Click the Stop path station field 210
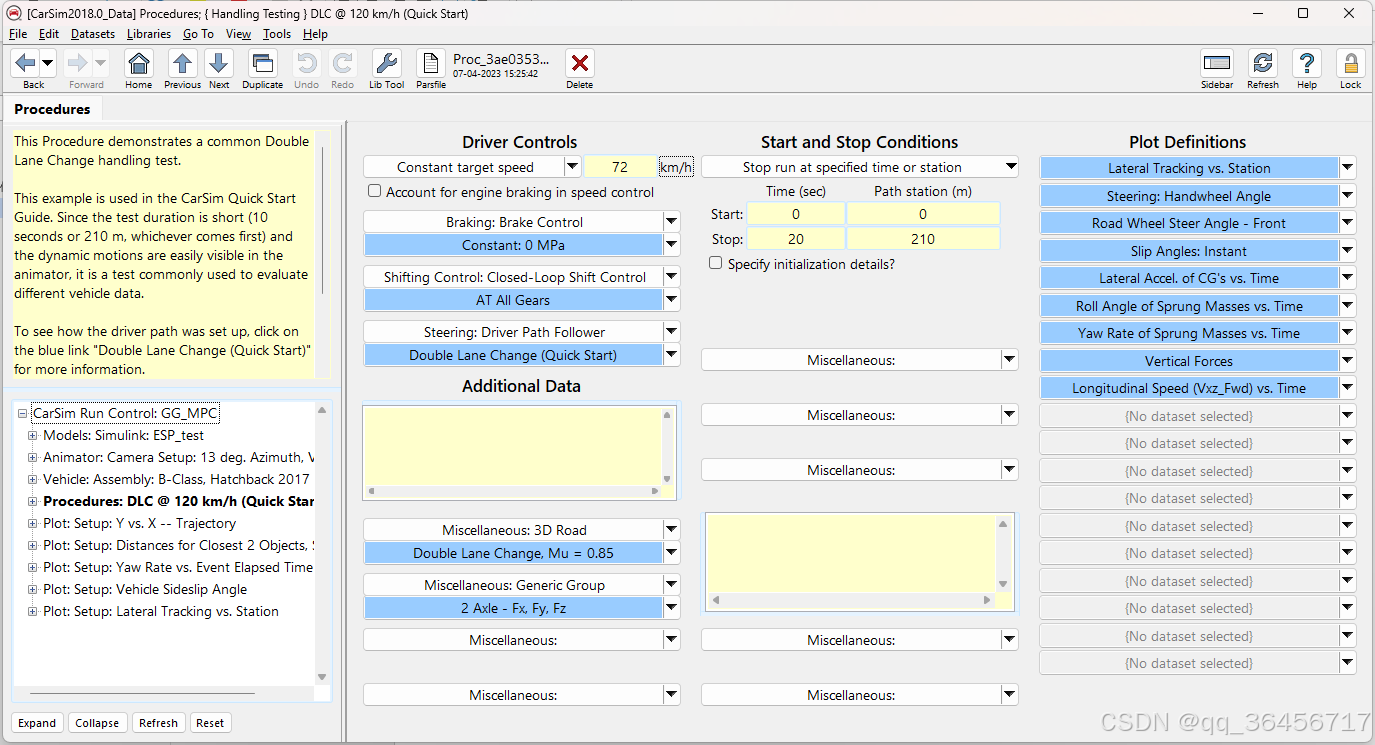Screen dimensions: 1375x745 (x=922, y=239)
